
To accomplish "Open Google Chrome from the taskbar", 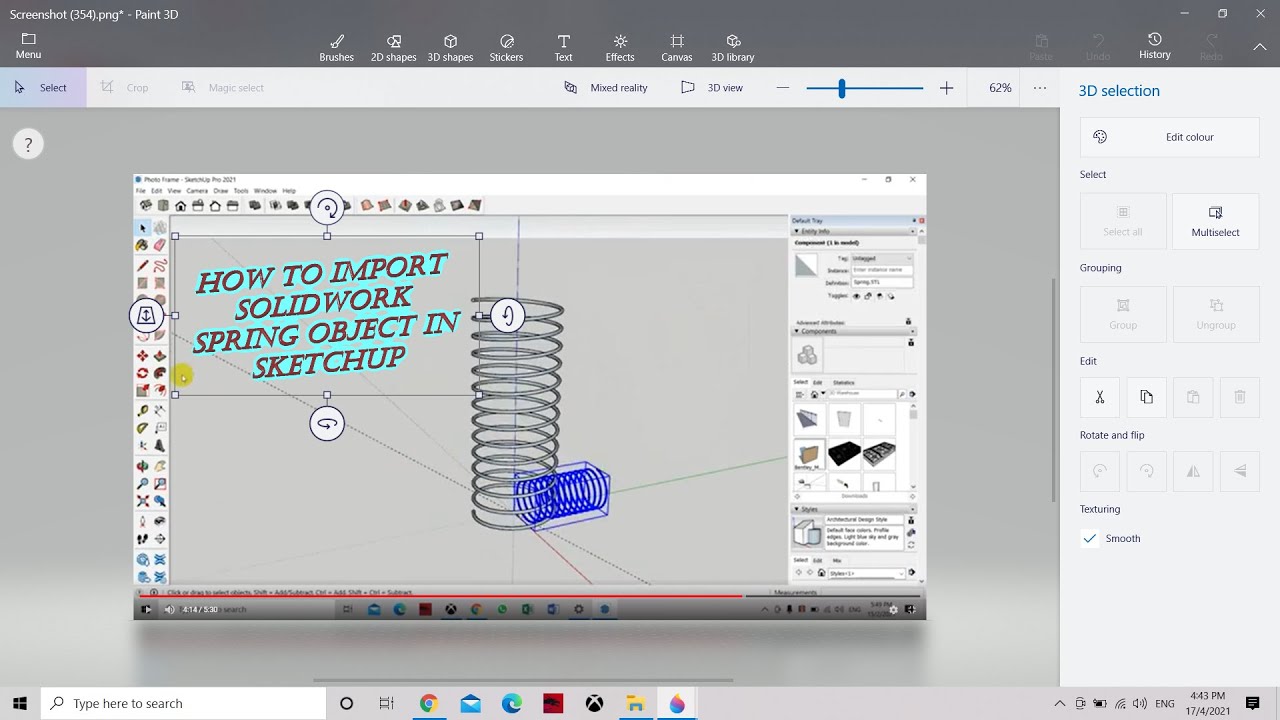I will (x=428, y=703).
